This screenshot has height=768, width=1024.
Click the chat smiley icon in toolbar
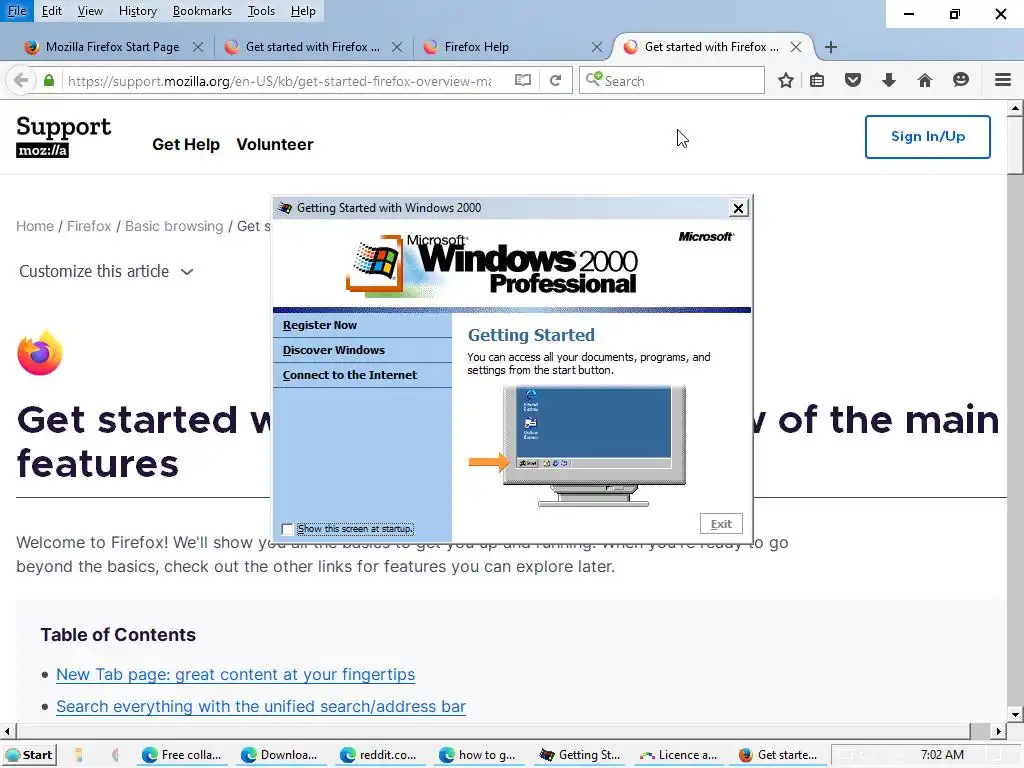961,80
